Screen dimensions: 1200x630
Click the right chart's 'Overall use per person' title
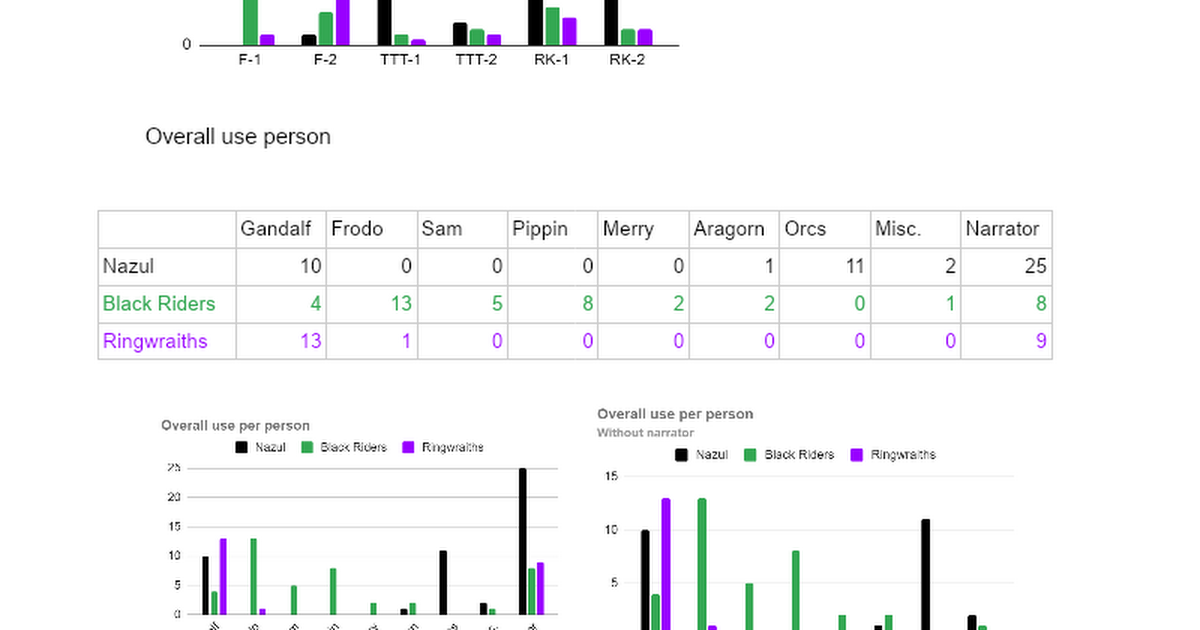675,414
